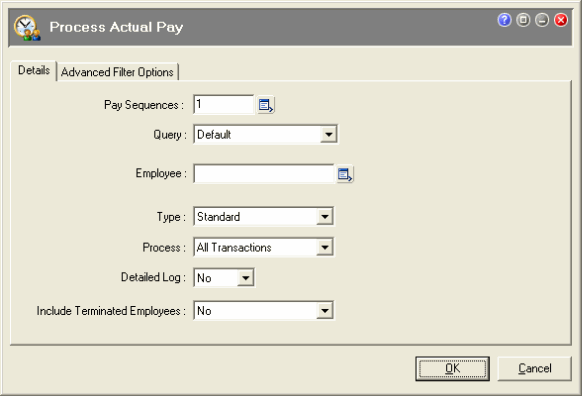Click the "Include Terminated Employees :" label
The width and height of the screenshot is (582, 396).
(111, 311)
